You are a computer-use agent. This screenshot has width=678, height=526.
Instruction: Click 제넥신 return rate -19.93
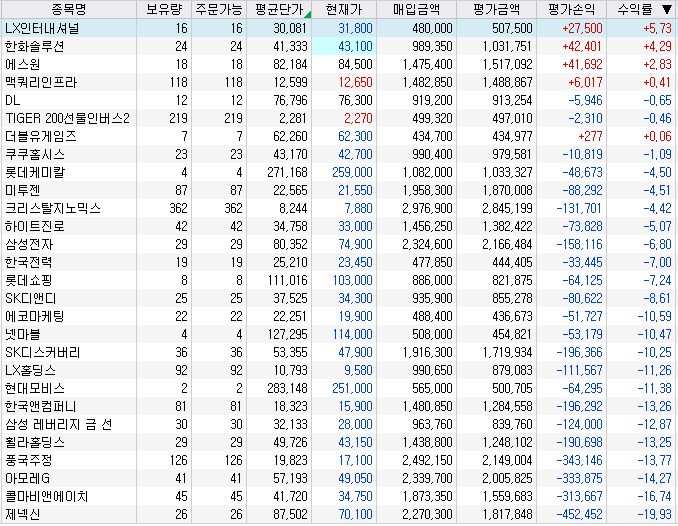click(654, 515)
